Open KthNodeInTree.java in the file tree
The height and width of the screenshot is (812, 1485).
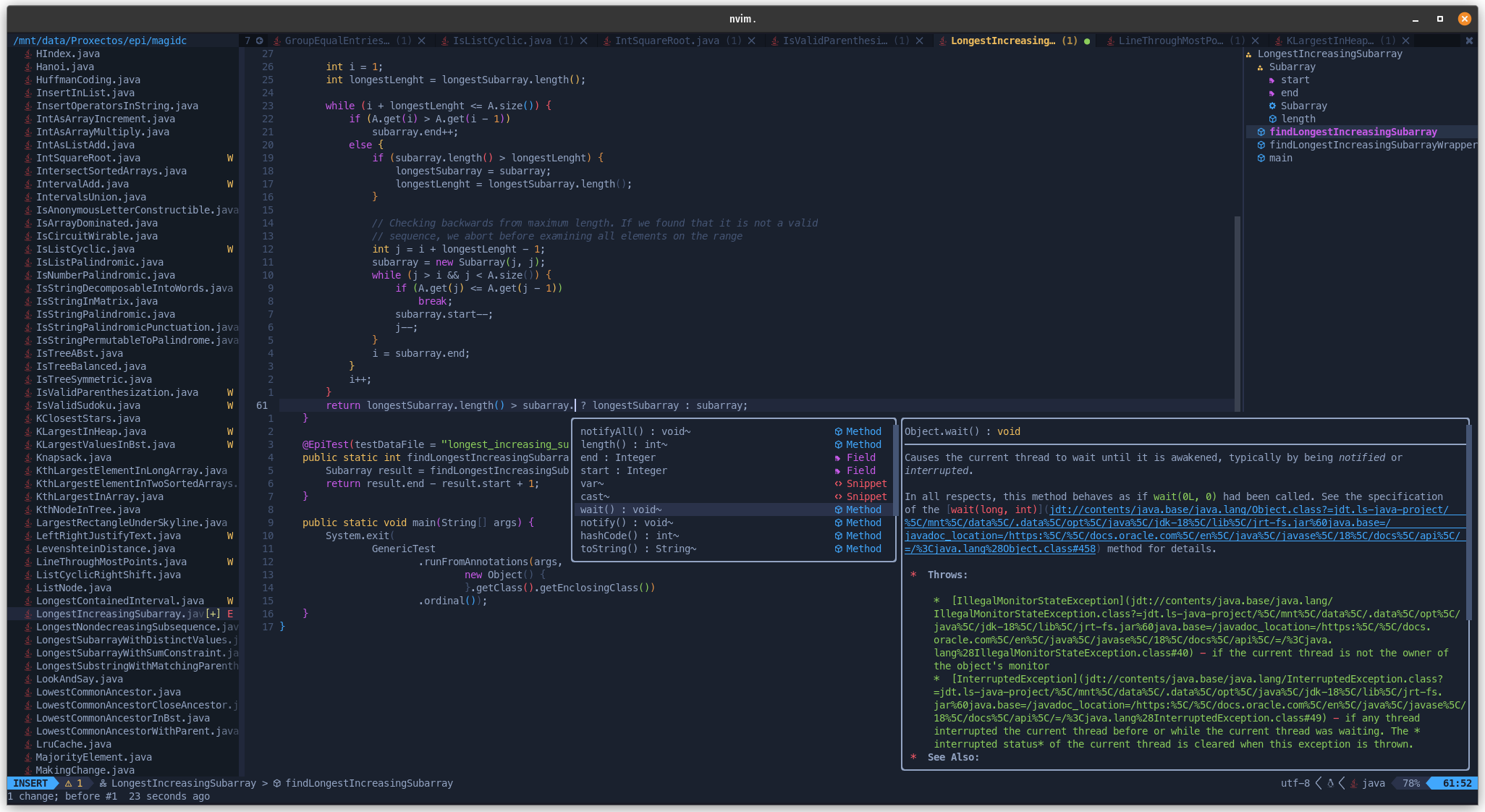(x=88, y=509)
